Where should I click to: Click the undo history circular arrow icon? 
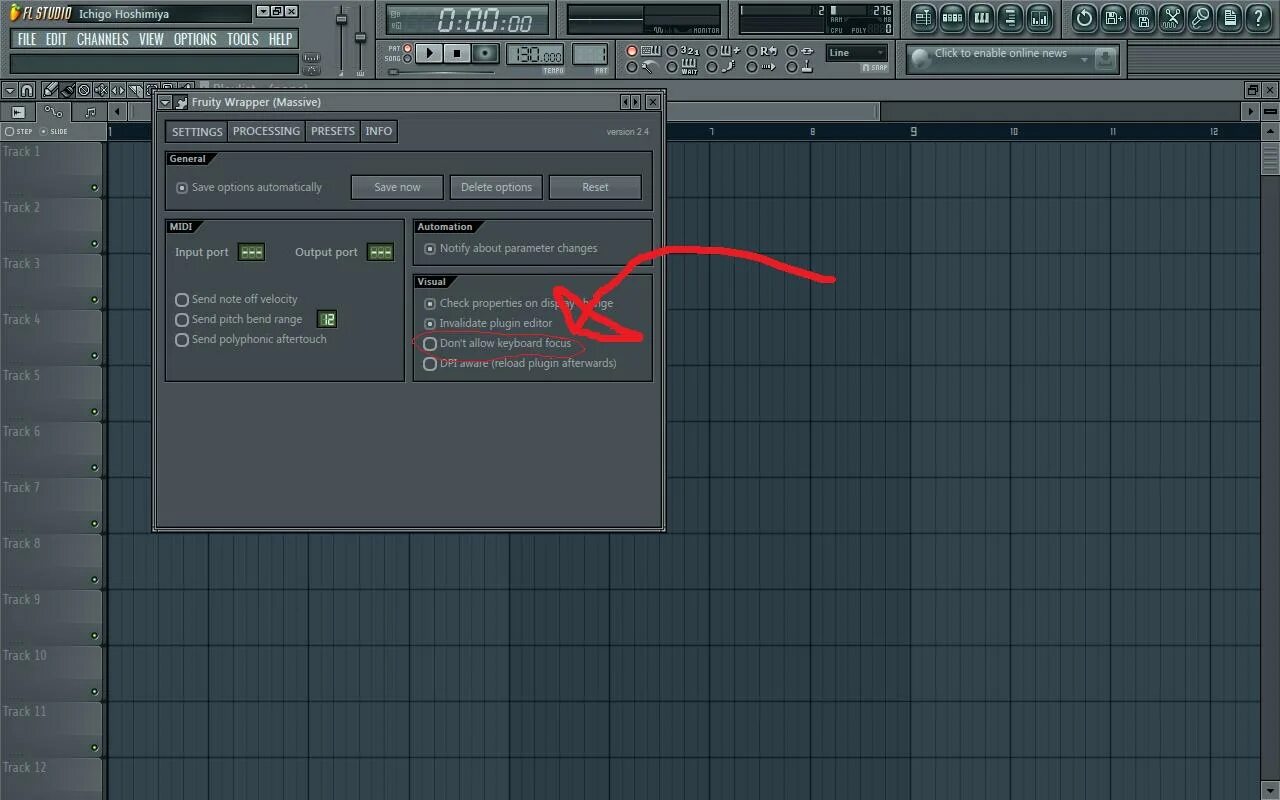[1084, 18]
